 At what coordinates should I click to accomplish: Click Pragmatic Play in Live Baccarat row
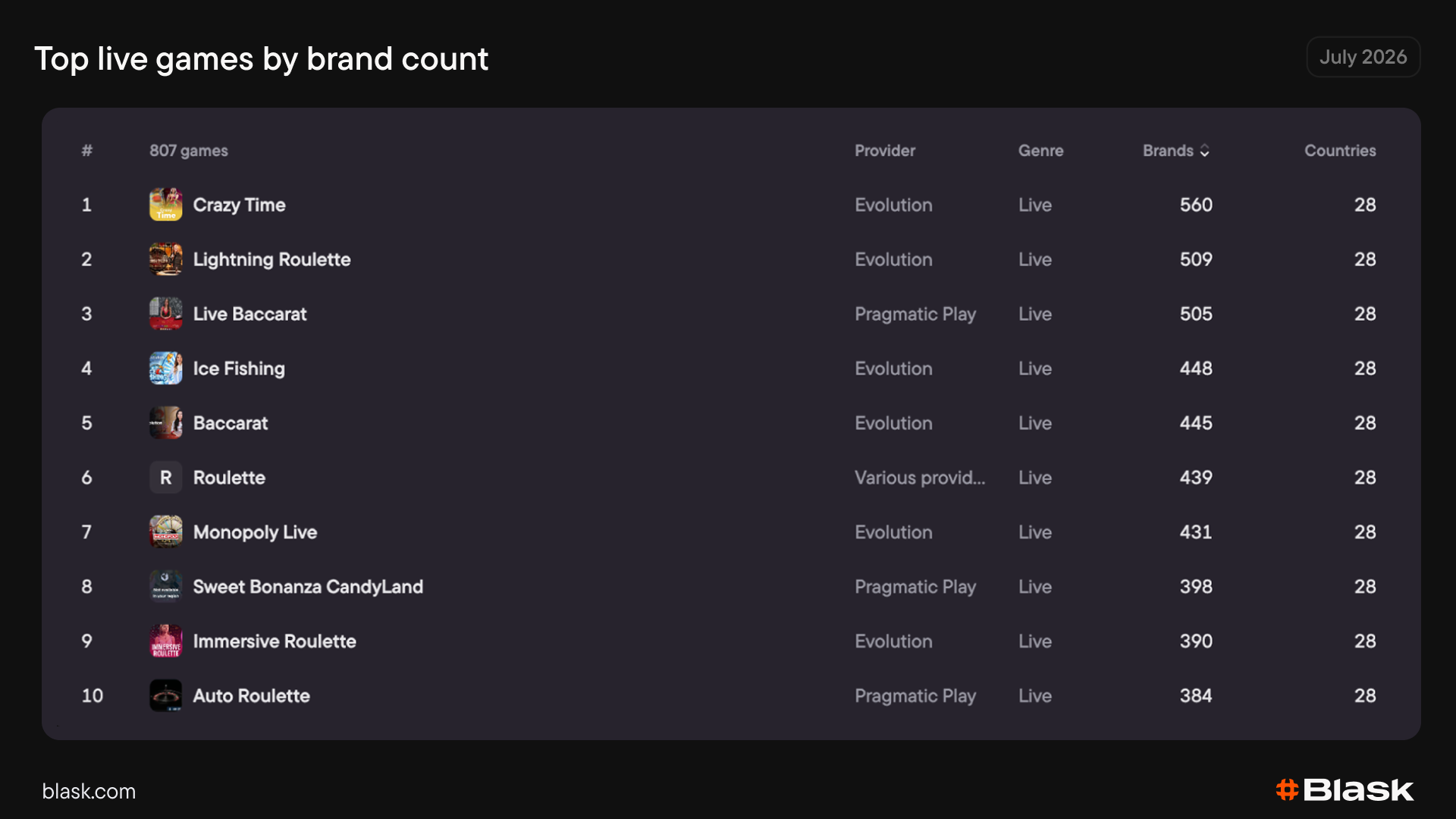[x=915, y=314]
